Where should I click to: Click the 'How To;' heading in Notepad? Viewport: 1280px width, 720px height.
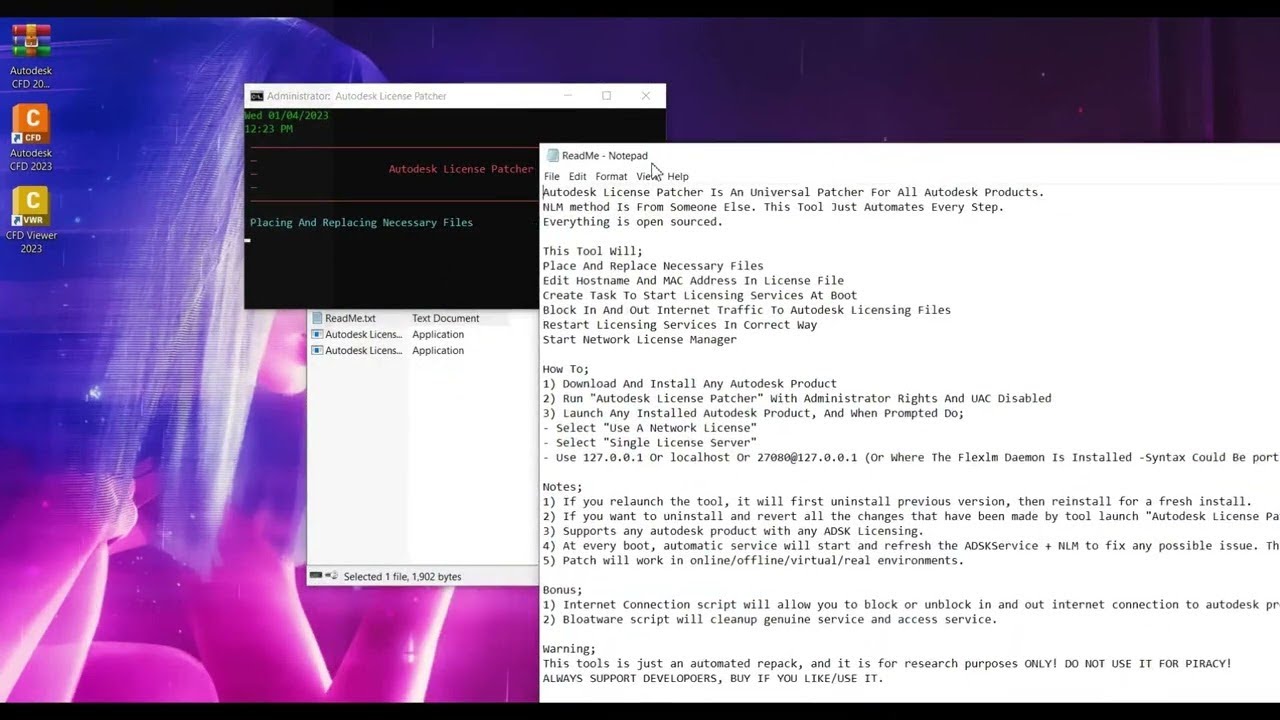coord(566,369)
